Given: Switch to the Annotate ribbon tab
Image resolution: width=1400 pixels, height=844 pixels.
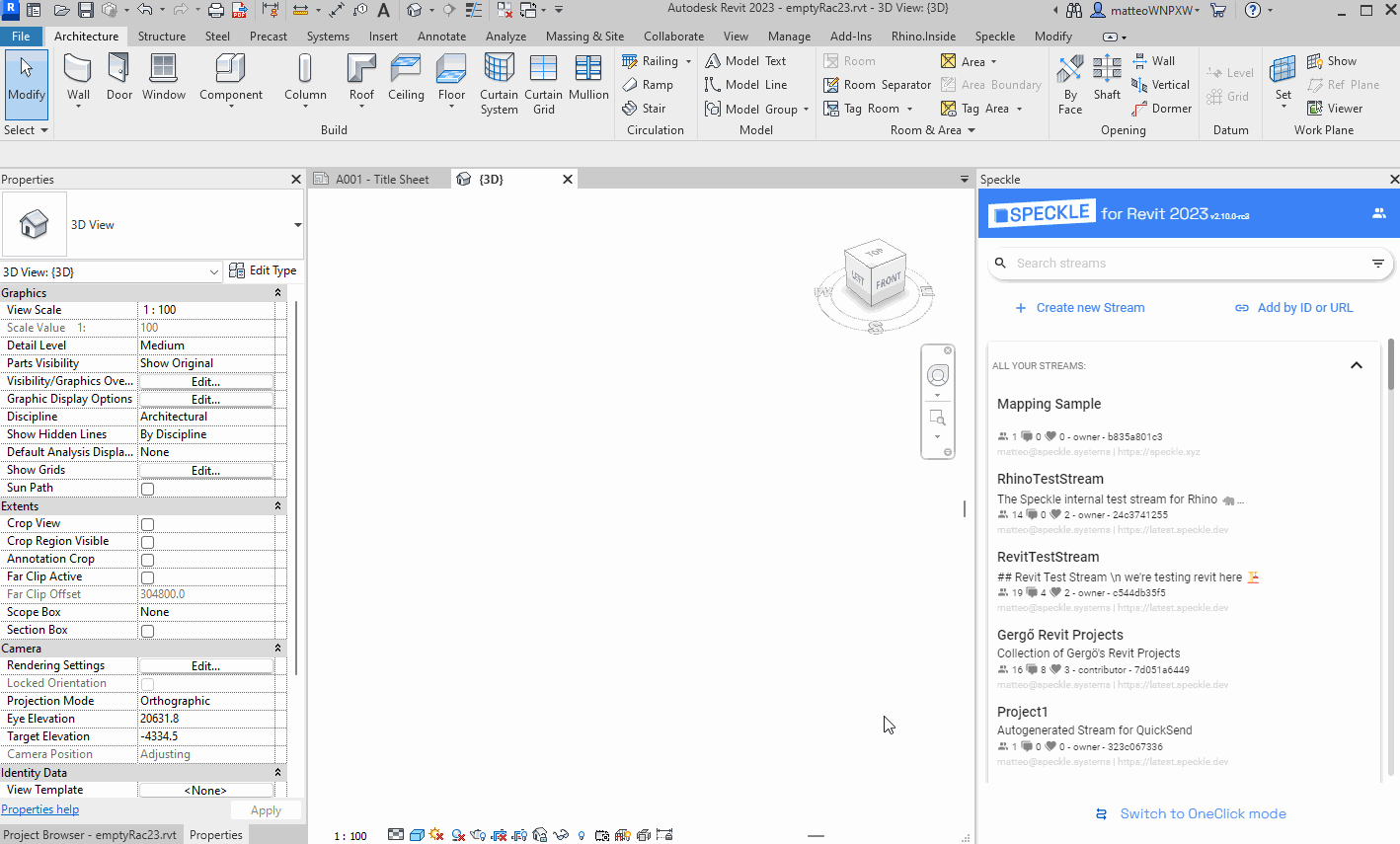Looking at the screenshot, I should 441,37.
